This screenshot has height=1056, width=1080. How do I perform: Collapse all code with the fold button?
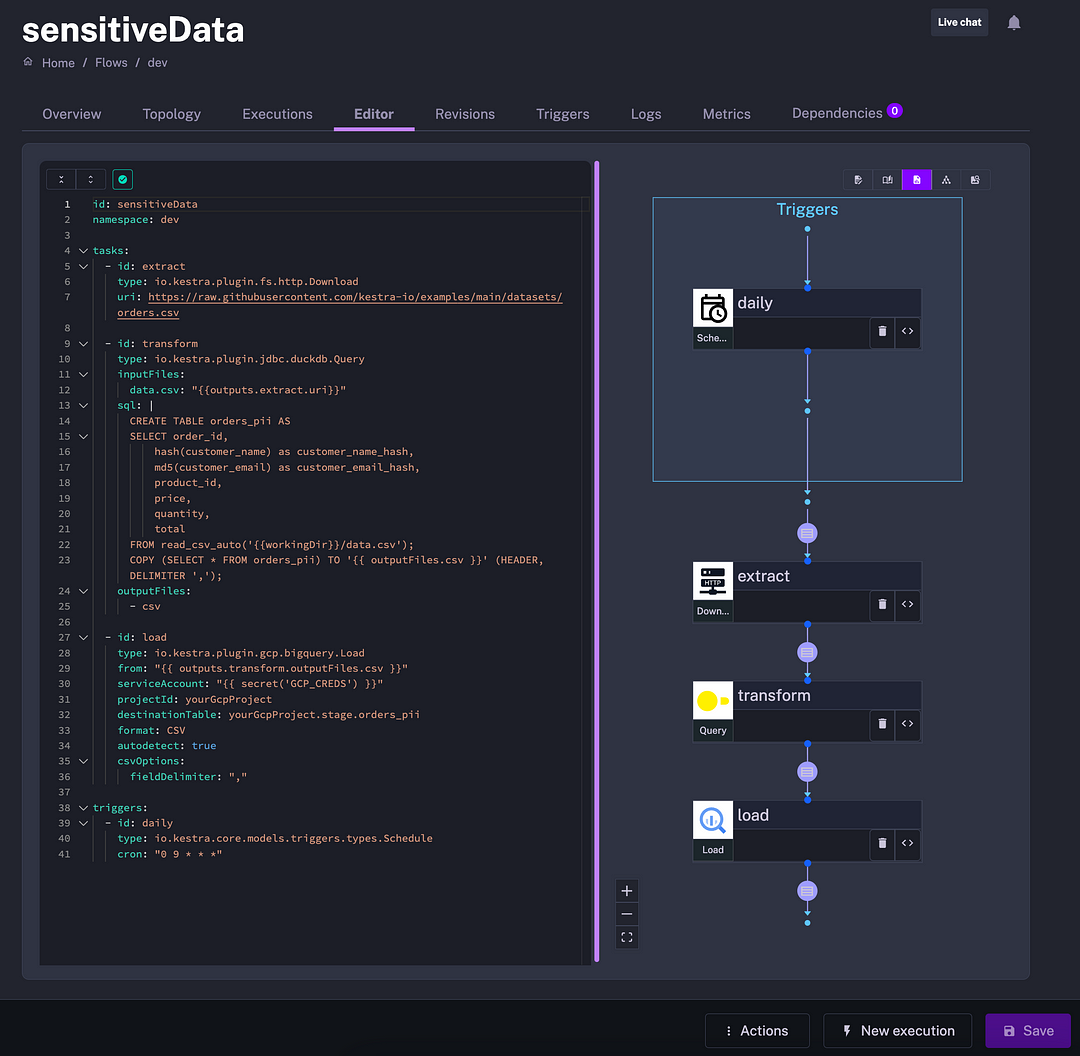pos(61,180)
